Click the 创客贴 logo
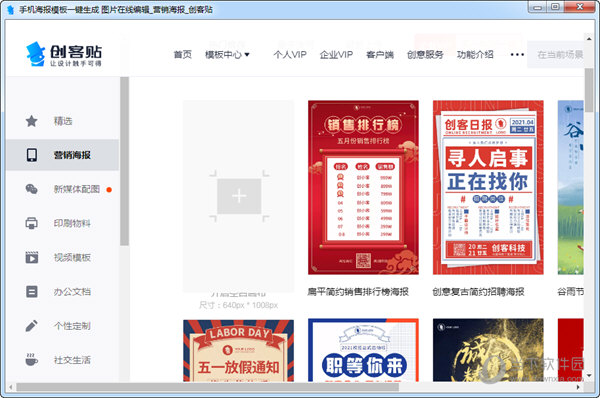 [64, 54]
